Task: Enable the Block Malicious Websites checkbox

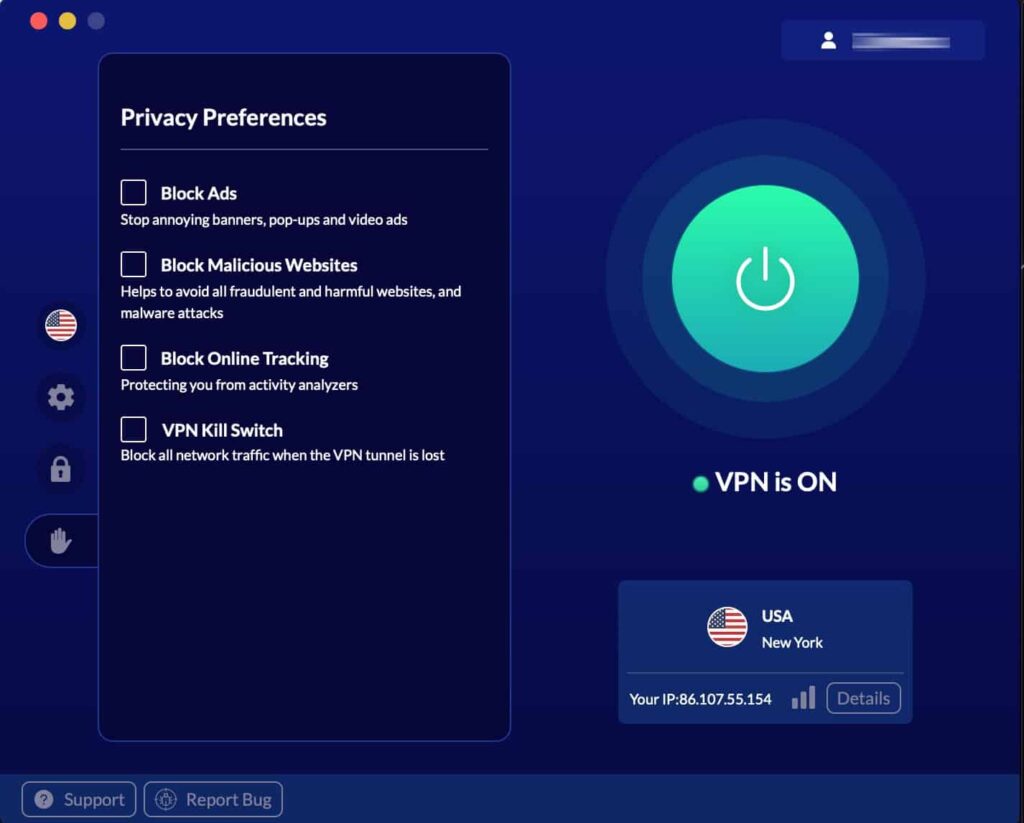Action: (x=134, y=265)
